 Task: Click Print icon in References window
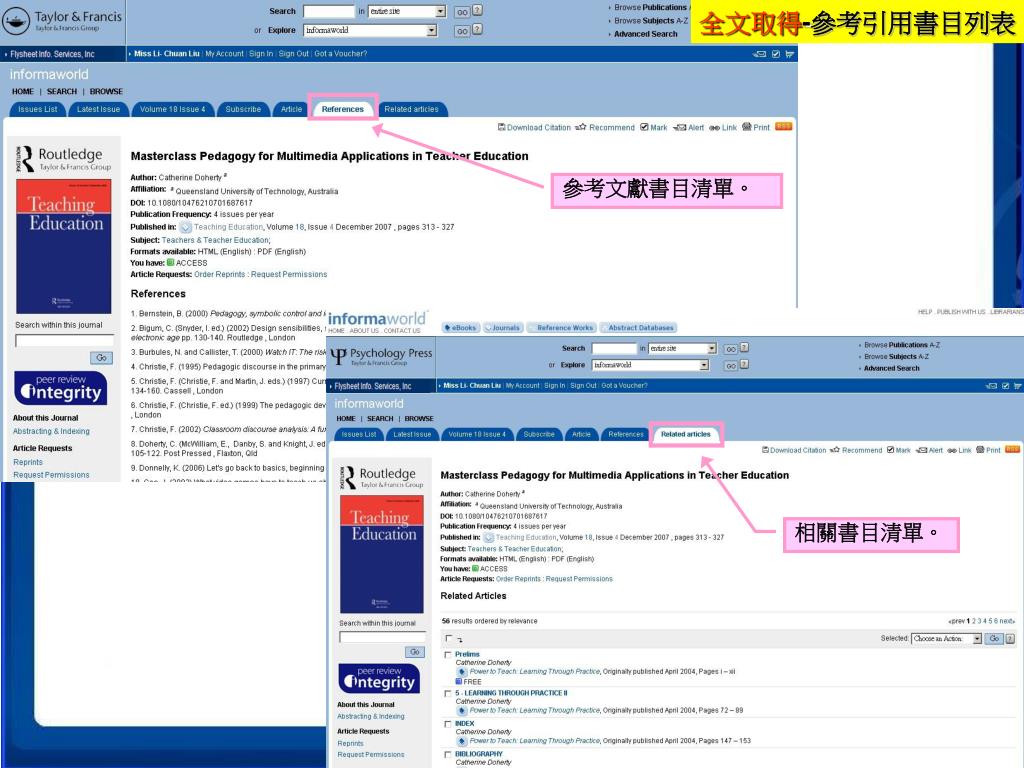point(746,127)
